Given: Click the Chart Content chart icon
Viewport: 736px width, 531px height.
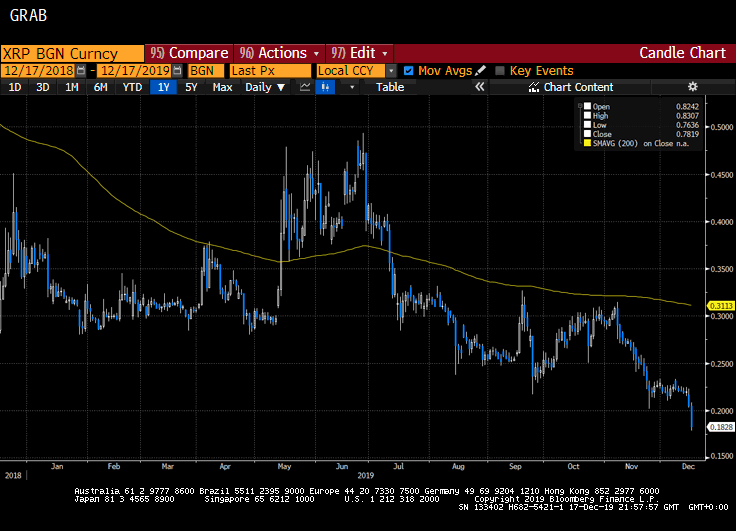Looking at the screenshot, I should [x=534, y=87].
